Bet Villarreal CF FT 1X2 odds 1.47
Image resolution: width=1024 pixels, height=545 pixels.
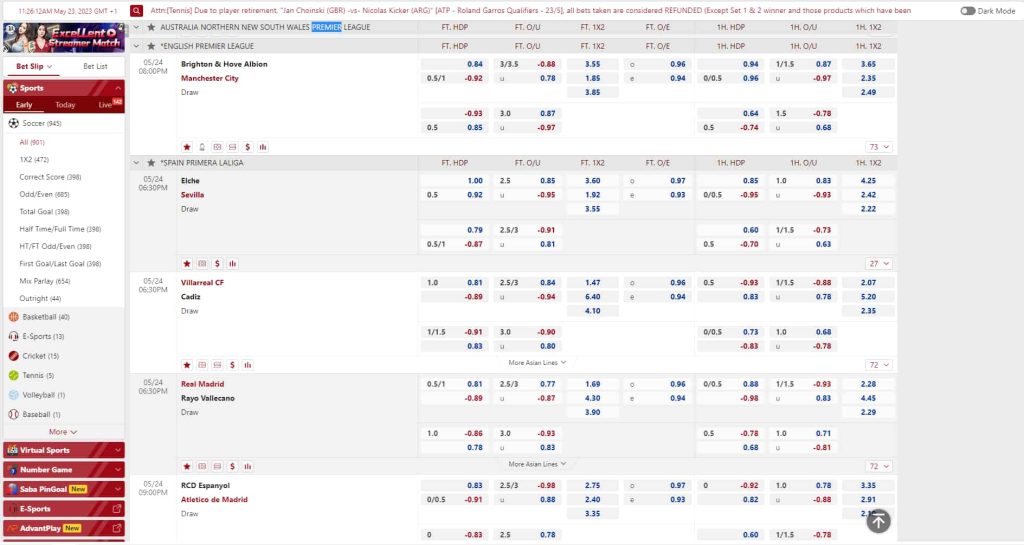point(592,283)
